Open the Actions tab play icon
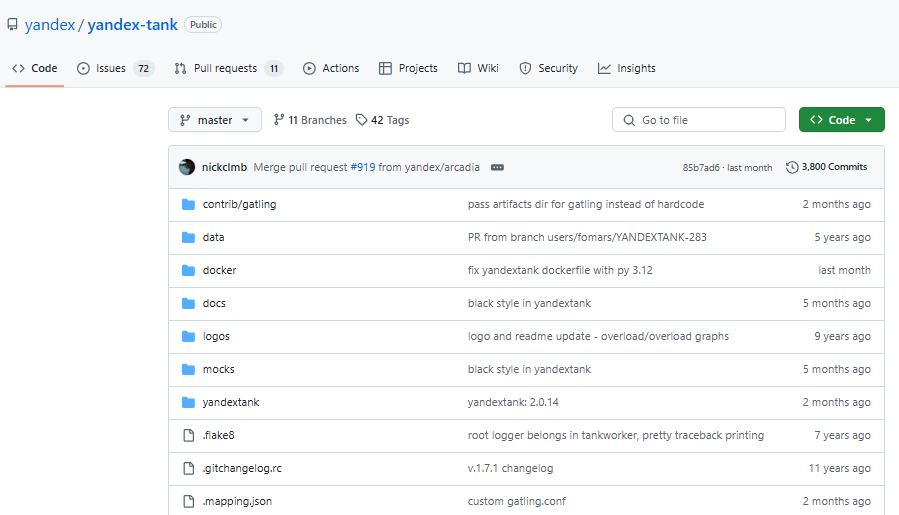 click(309, 68)
